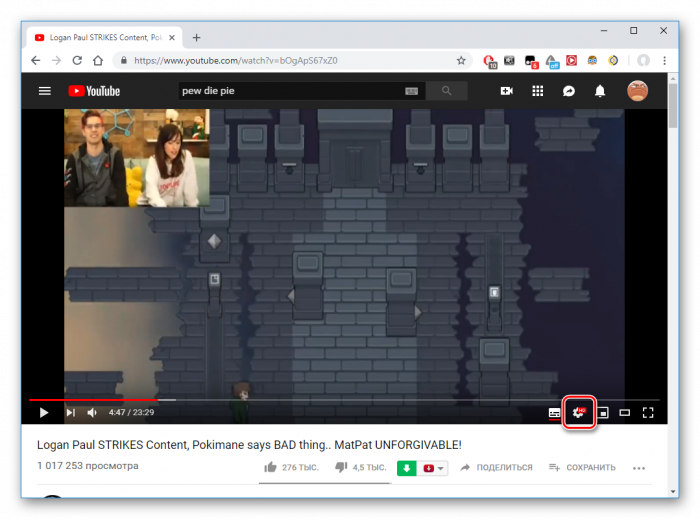
Task: Mute the video volume
Action: click(92, 412)
